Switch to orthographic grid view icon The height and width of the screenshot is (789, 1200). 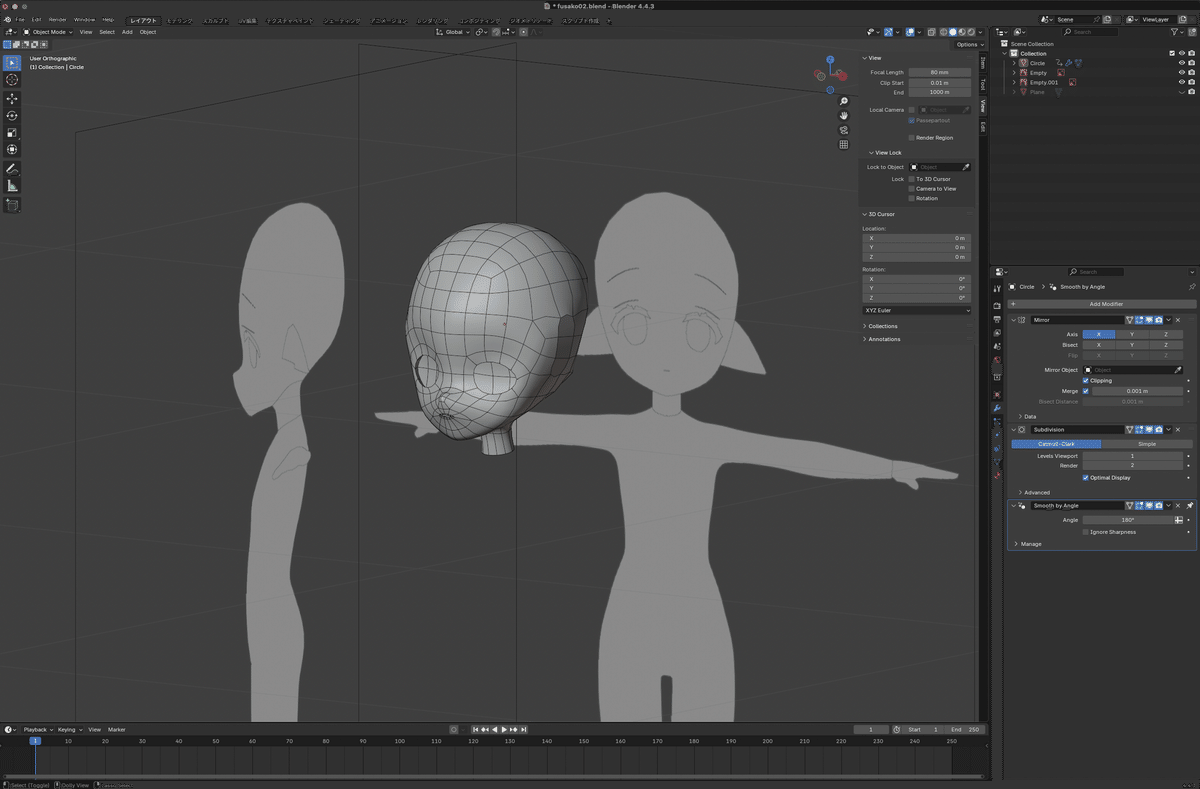coord(844,145)
